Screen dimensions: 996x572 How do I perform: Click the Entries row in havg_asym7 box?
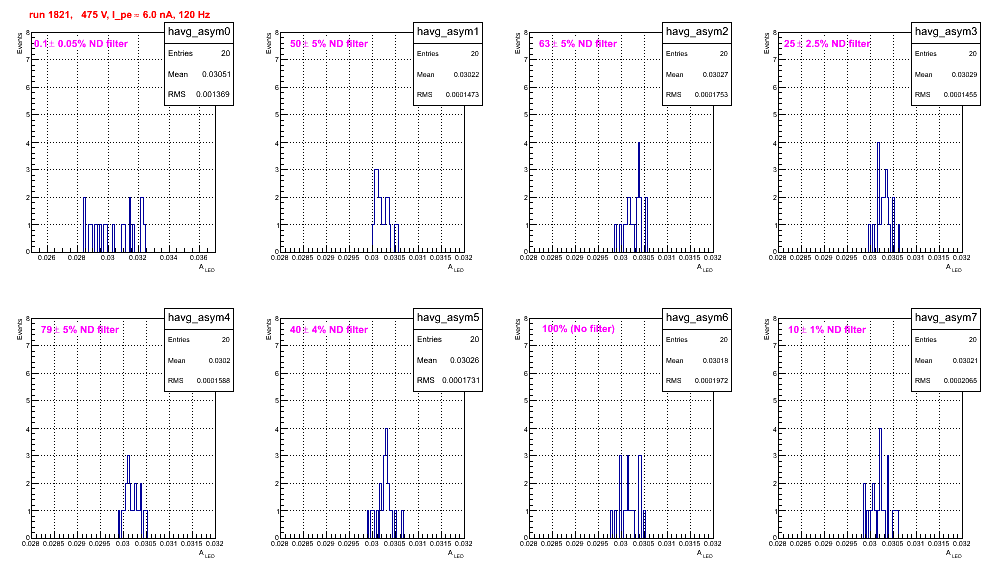pos(946,339)
